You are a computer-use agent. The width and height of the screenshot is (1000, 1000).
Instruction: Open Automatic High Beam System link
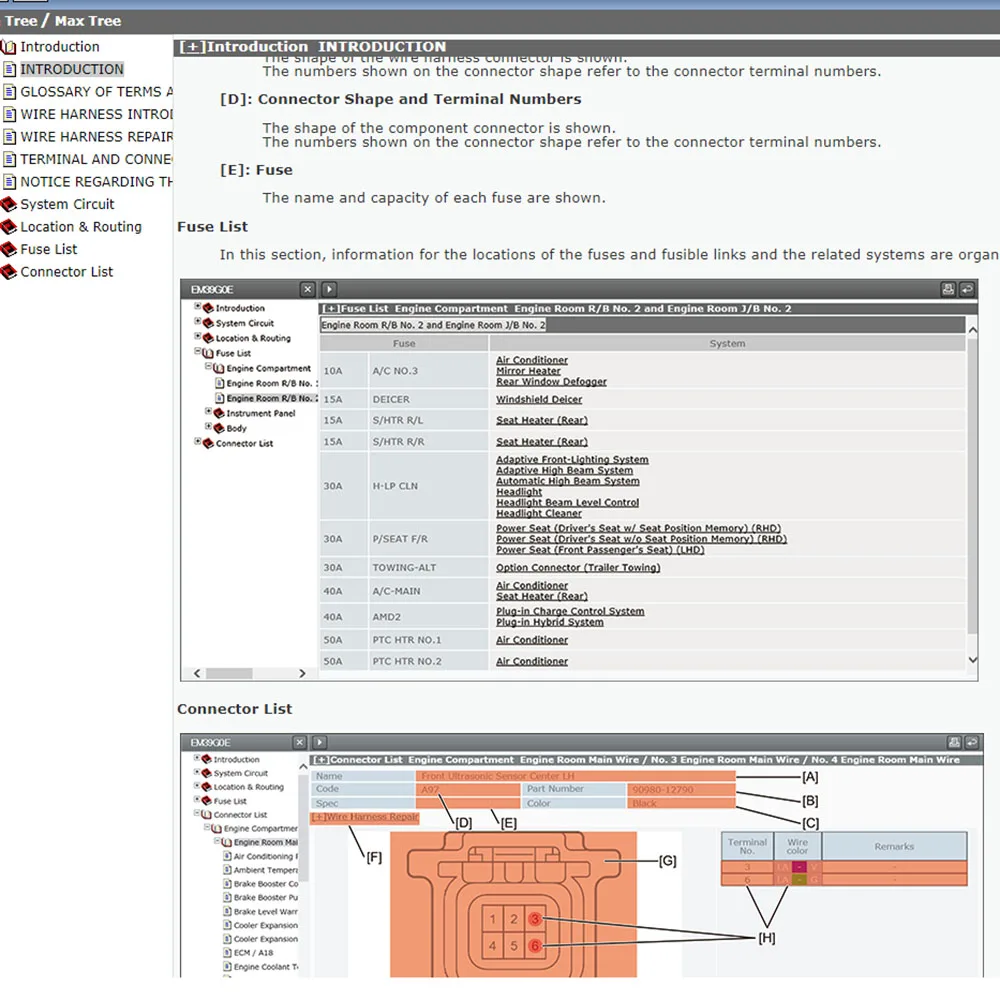click(x=568, y=482)
